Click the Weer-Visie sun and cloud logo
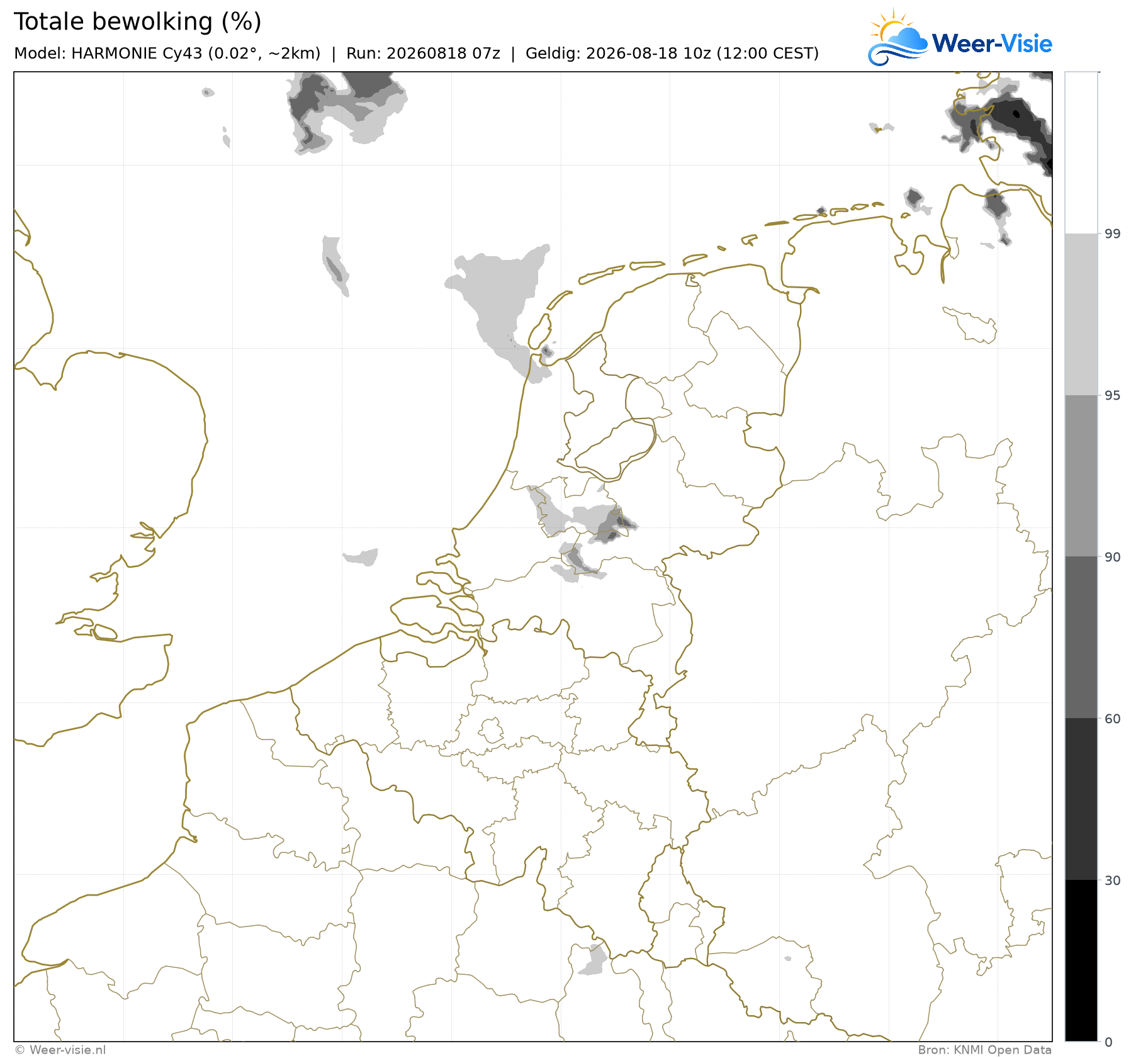1148x1058 pixels. coord(898,38)
